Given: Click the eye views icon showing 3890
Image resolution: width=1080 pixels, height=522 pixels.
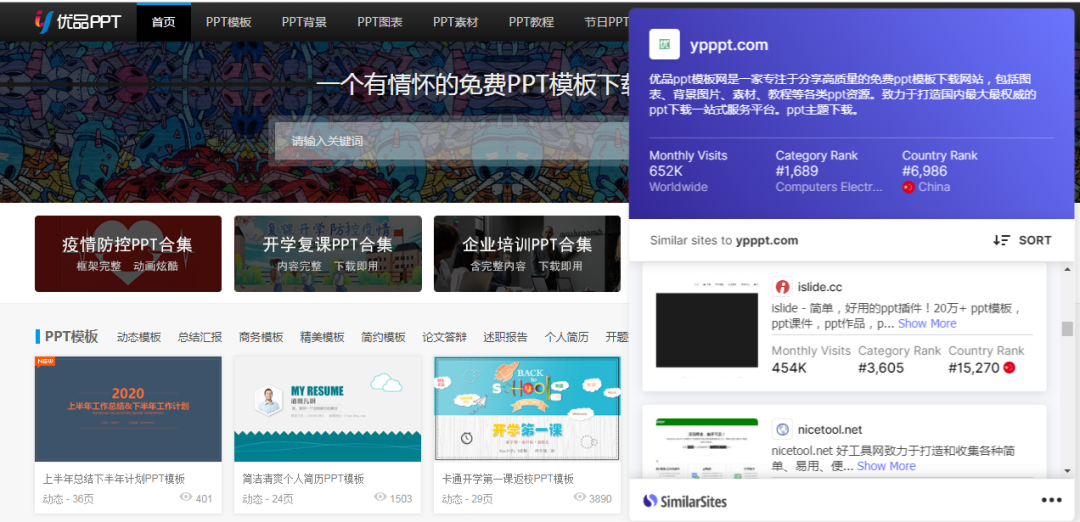Looking at the screenshot, I should tap(580, 497).
